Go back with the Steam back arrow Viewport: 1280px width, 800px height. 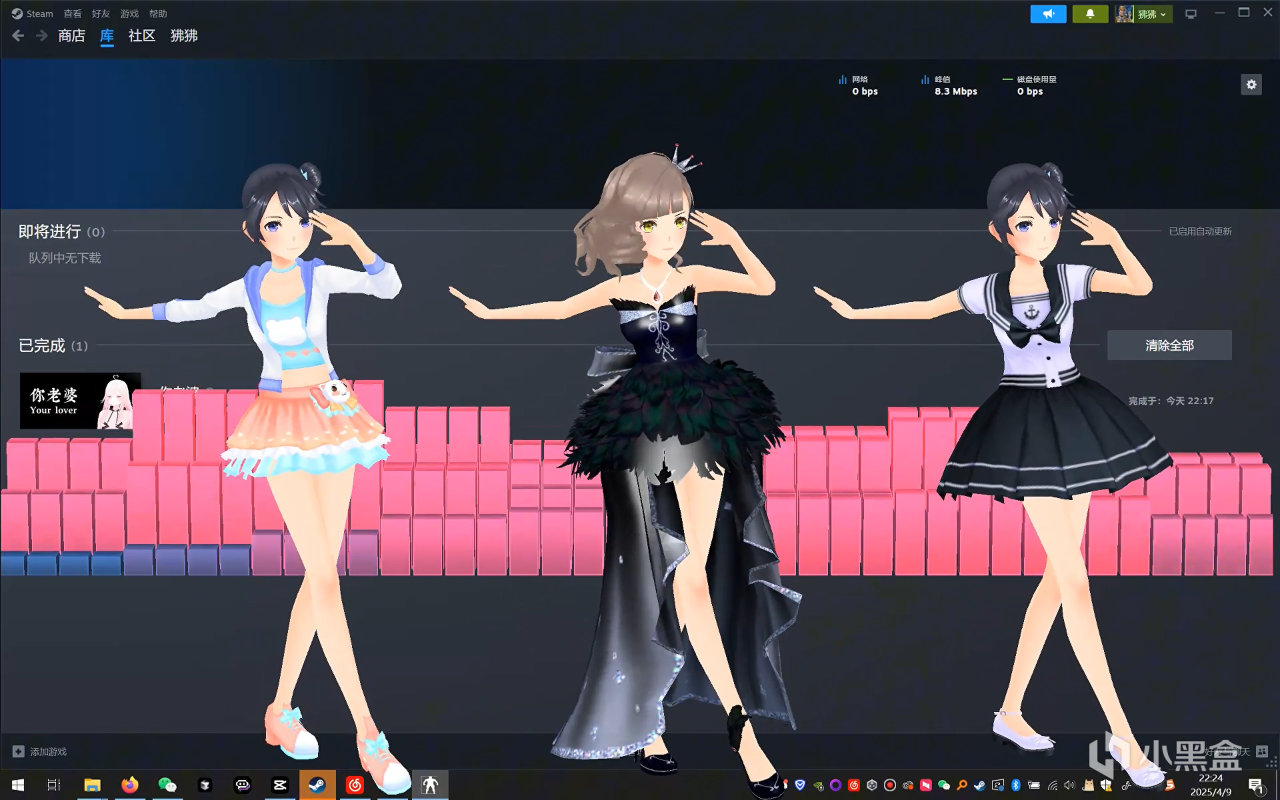tap(18, 36)
